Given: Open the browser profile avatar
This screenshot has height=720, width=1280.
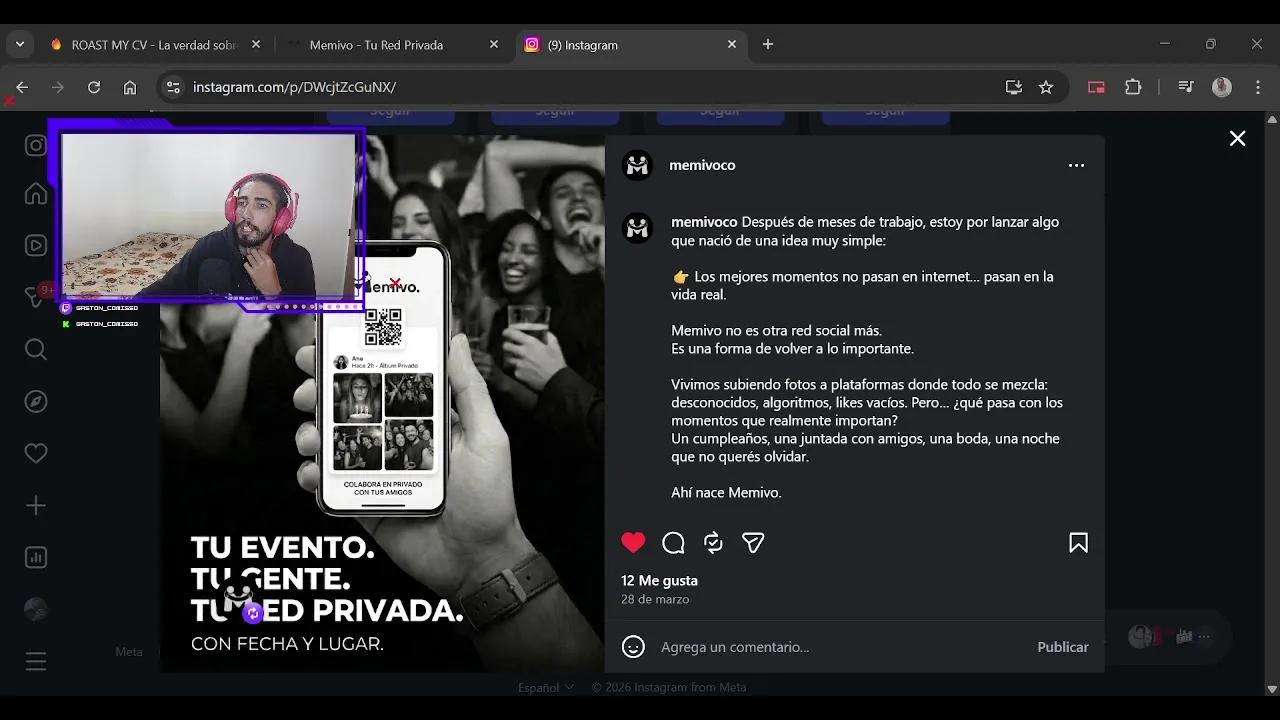Looking at the screenshot, I should coord(1222,87).
